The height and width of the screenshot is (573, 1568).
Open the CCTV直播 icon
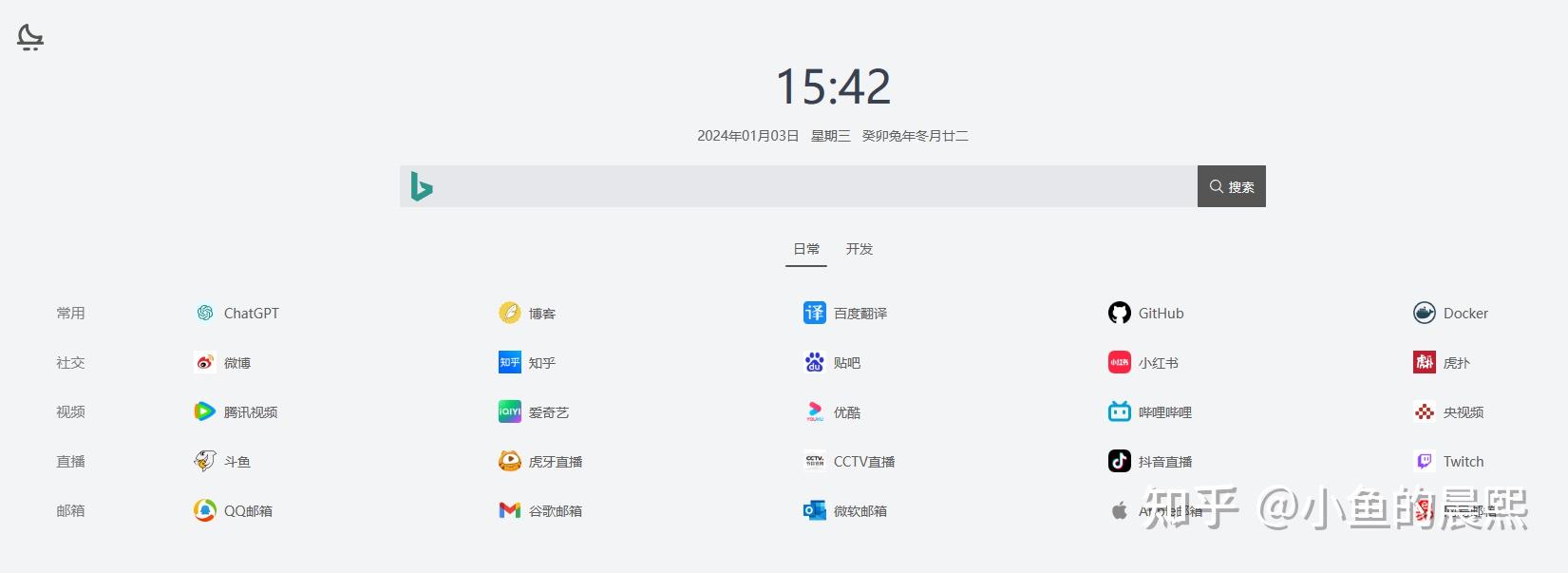[x=815, y=461]
